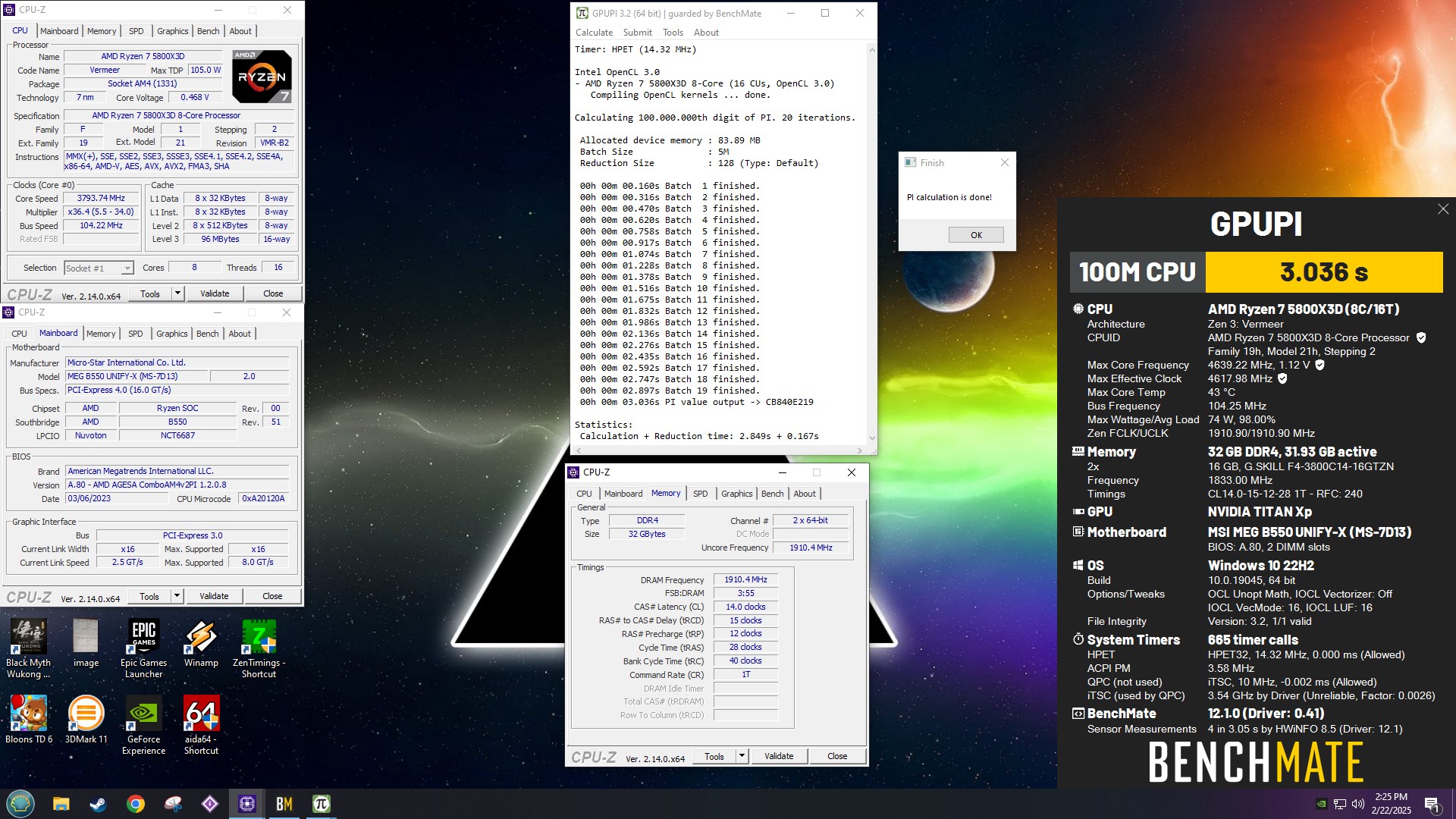Click the DRAM Frequency value field
This screenshot has width=1456, height=819.
(745, 580)
